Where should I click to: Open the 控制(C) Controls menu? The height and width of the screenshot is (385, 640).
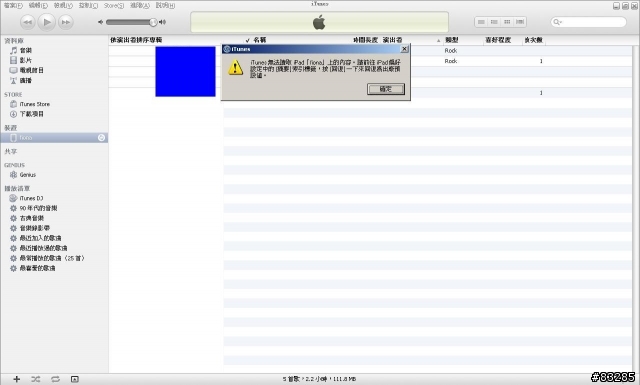tap(88, 5)
